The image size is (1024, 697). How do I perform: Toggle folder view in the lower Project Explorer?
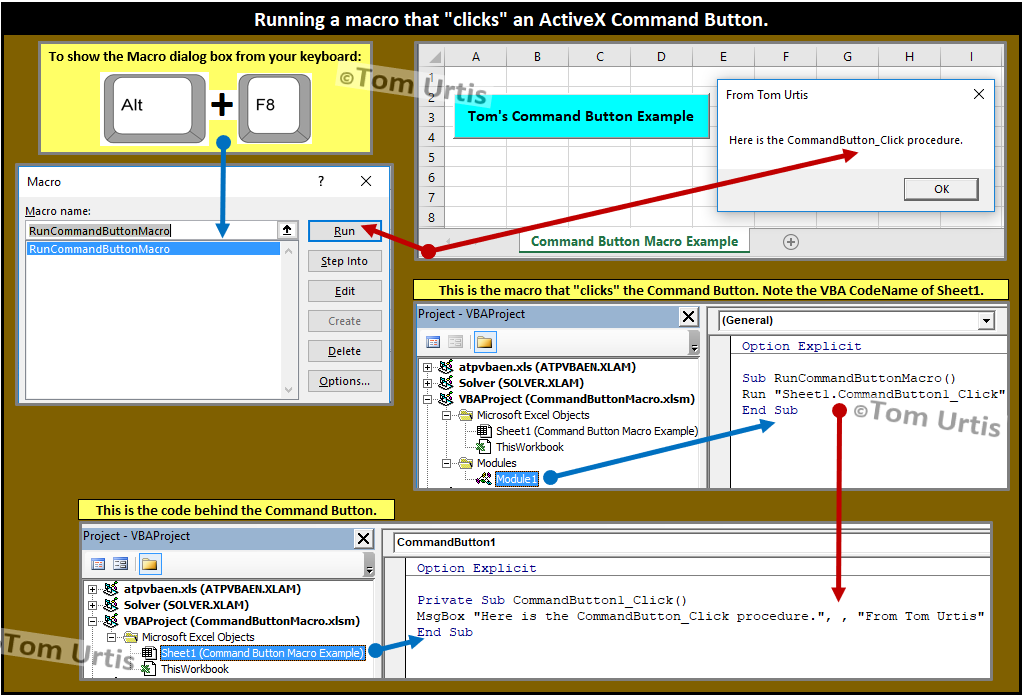pyautogui.click(x=150, y=565)
